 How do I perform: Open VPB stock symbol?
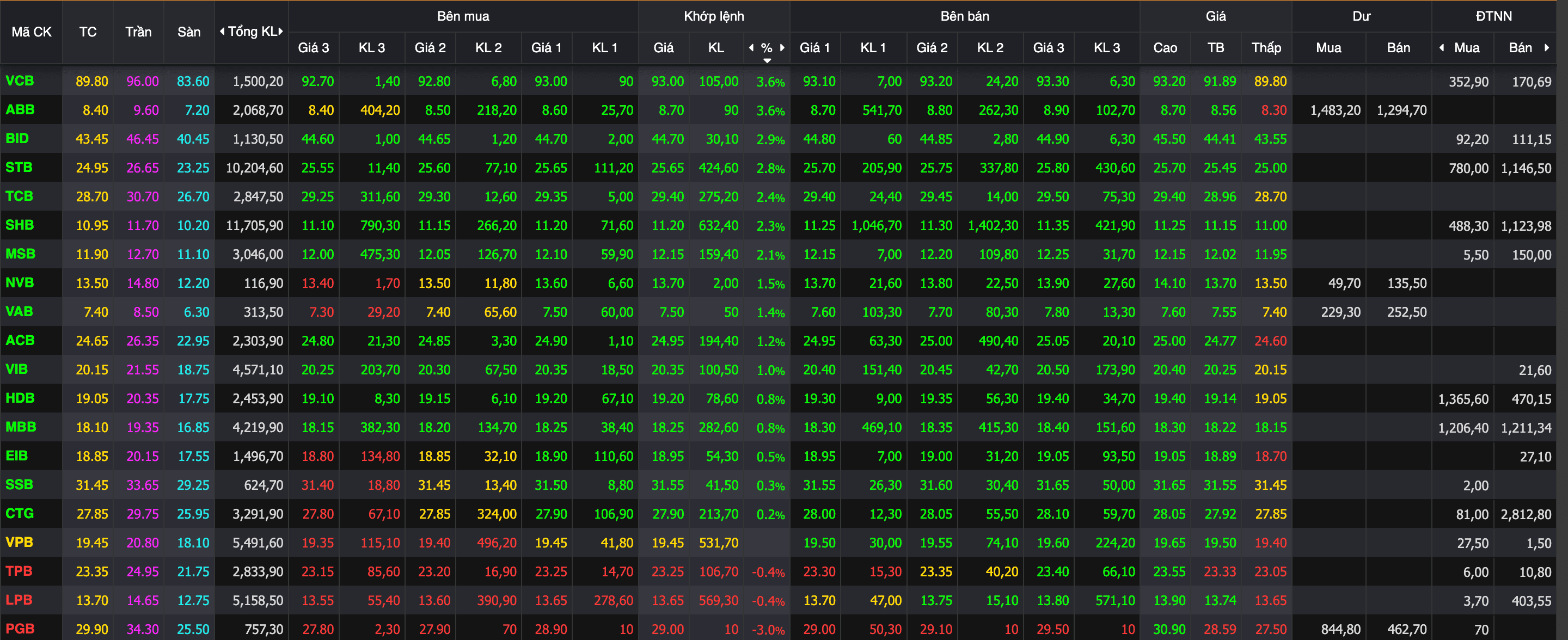19,542
